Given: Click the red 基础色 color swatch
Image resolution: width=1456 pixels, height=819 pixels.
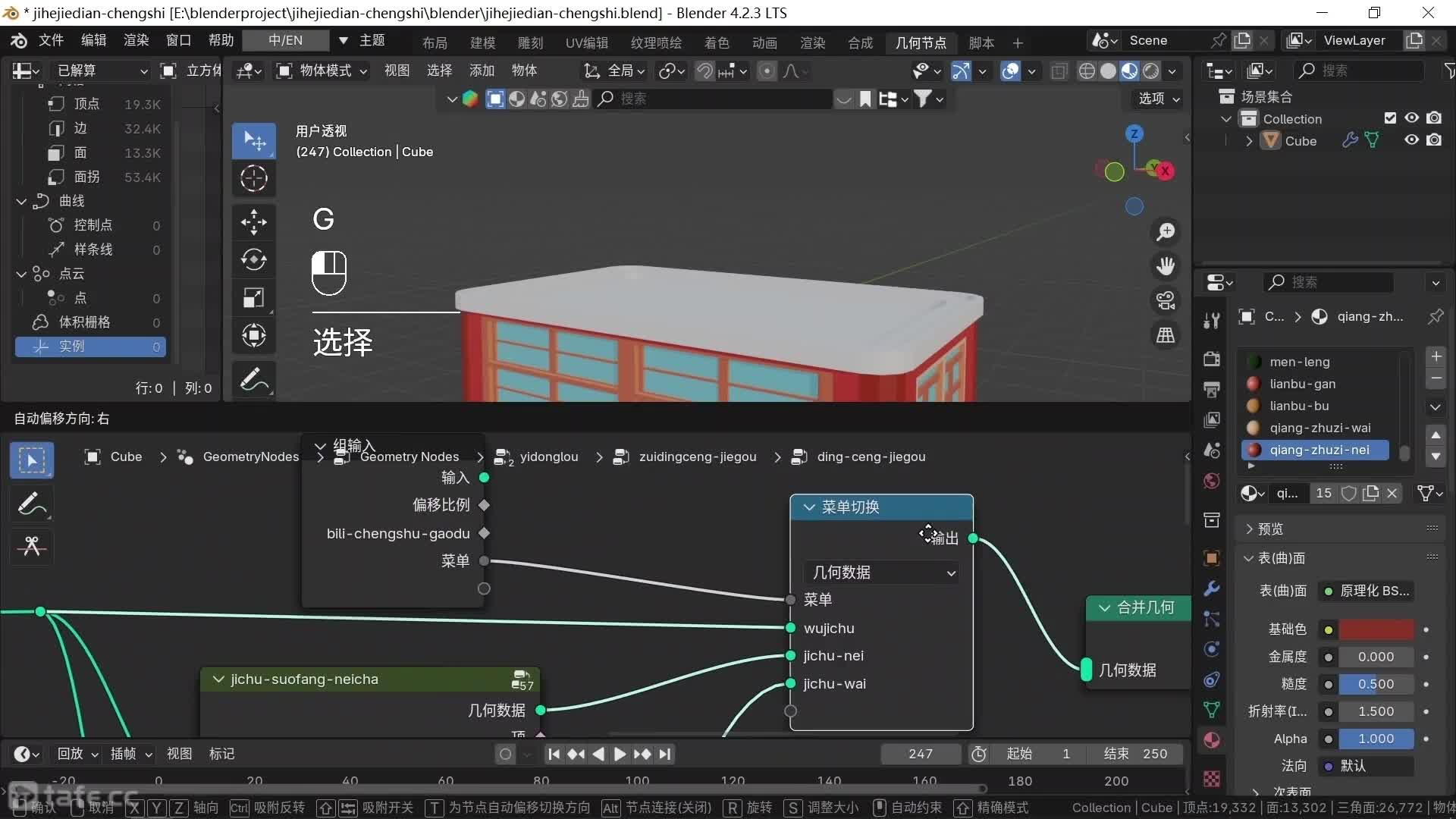Looking at the screenshot, I should (x=1376, y=629).
